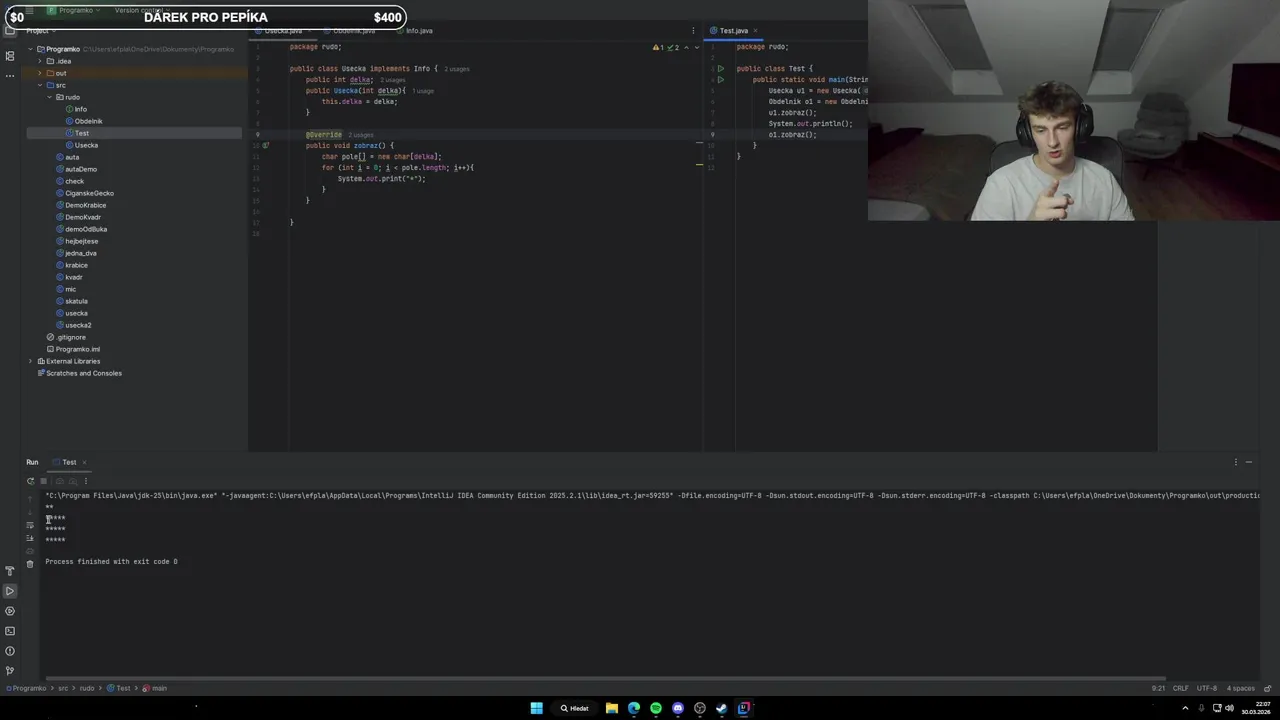Click the 4 spaces indent widget
This screenshot has height=720, width=1280.
click(x=1241, y=688)
